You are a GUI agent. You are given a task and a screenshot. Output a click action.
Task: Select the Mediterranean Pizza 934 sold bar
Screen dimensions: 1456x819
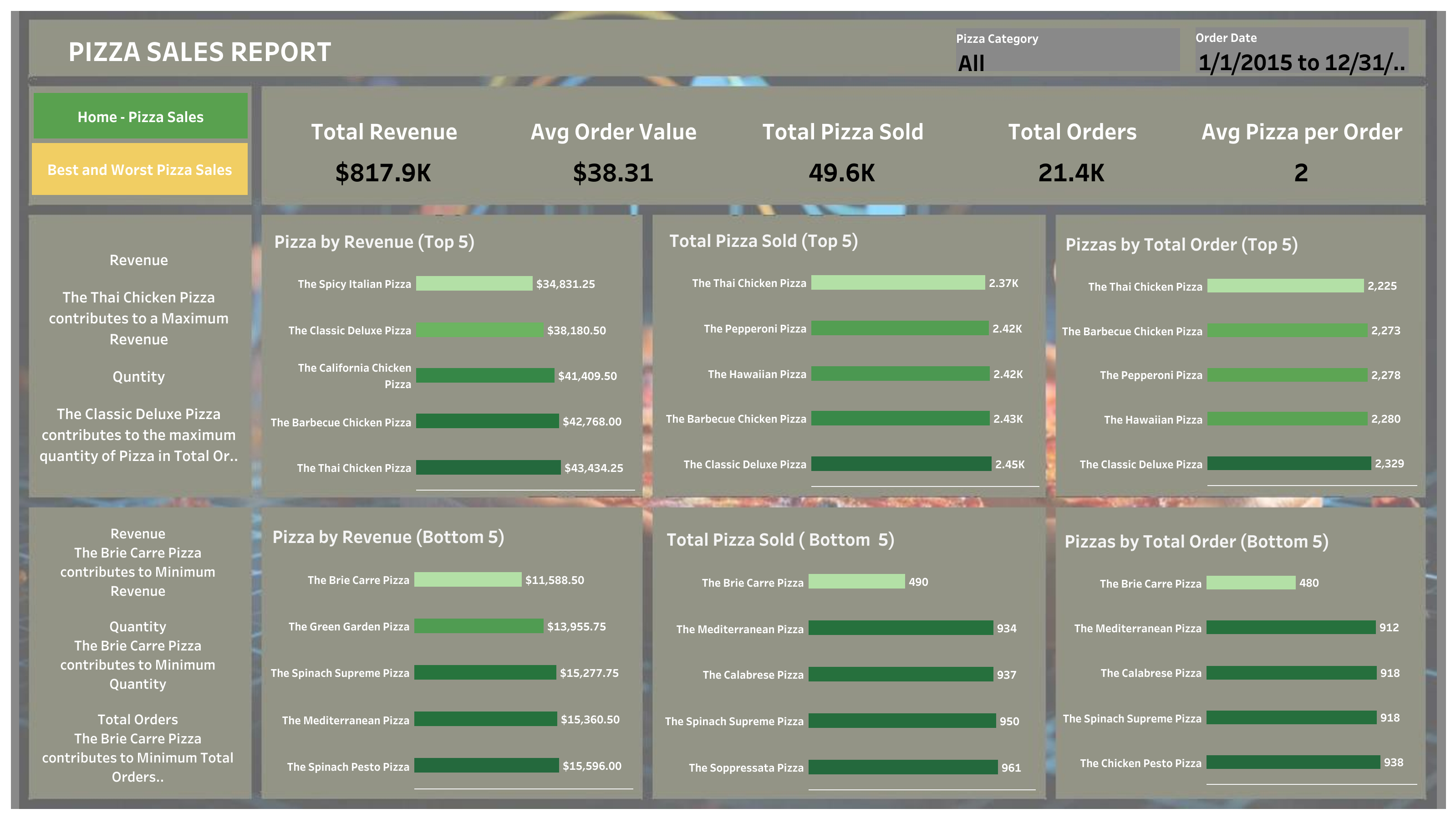(x=901, y=628)
